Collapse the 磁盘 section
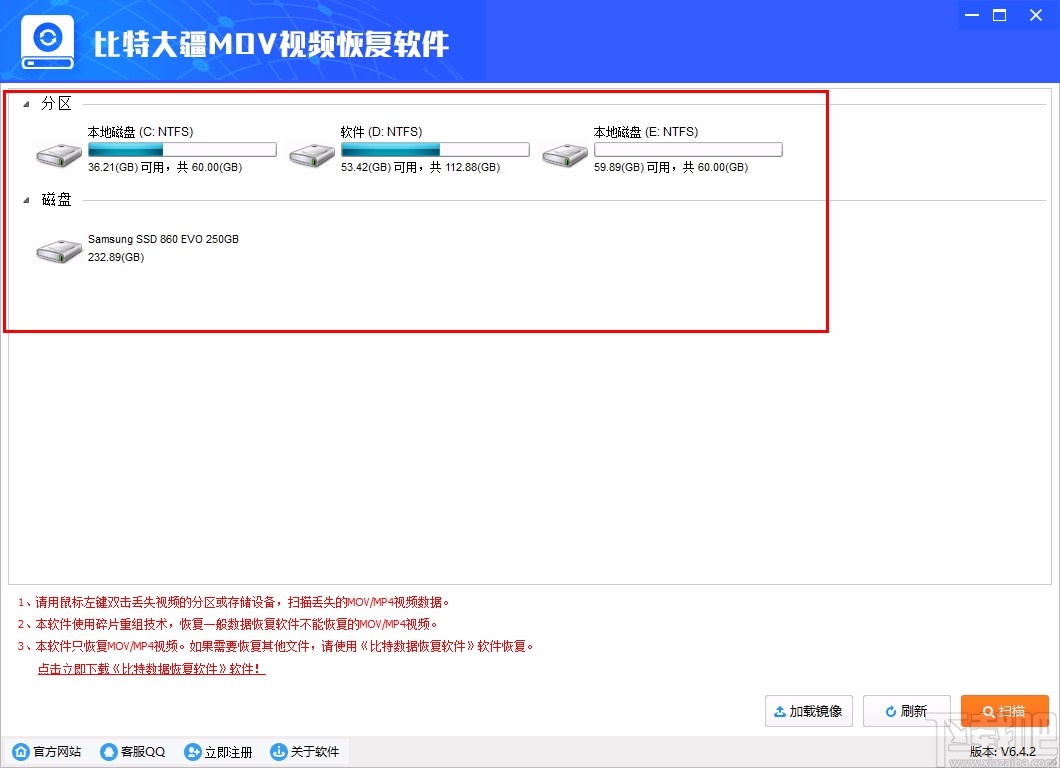This screenshot has width=1060, height=768. pos(25,199)
